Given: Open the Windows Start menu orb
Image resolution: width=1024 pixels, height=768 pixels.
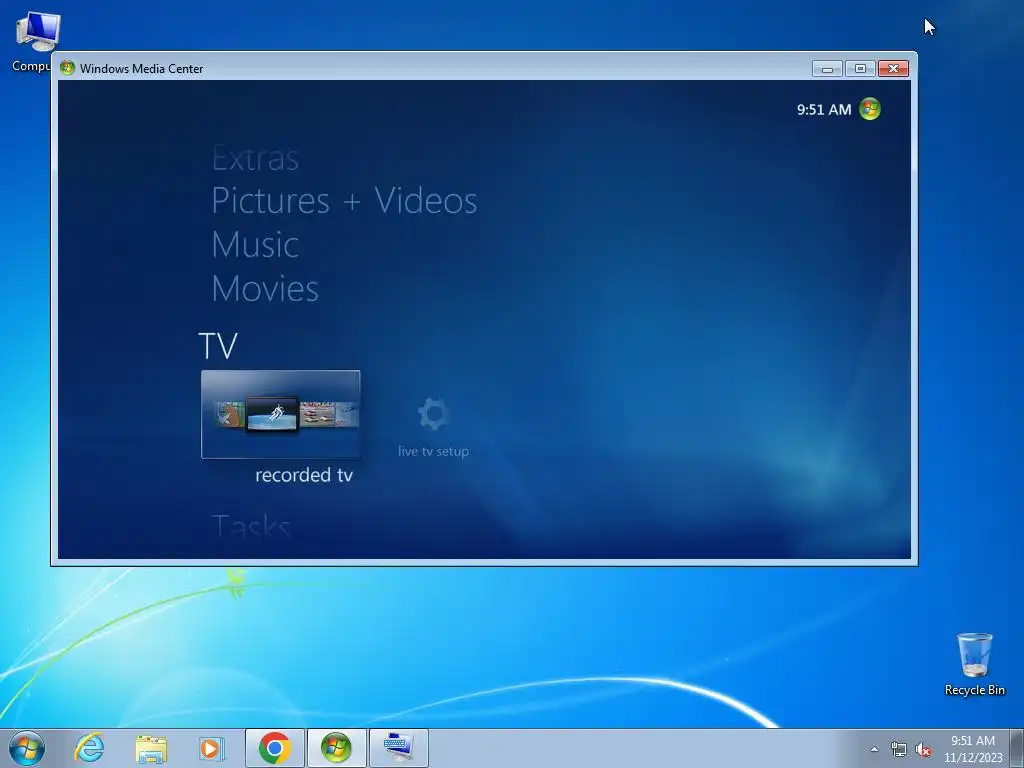Looking at the screenshot, I should pos(27,748).
